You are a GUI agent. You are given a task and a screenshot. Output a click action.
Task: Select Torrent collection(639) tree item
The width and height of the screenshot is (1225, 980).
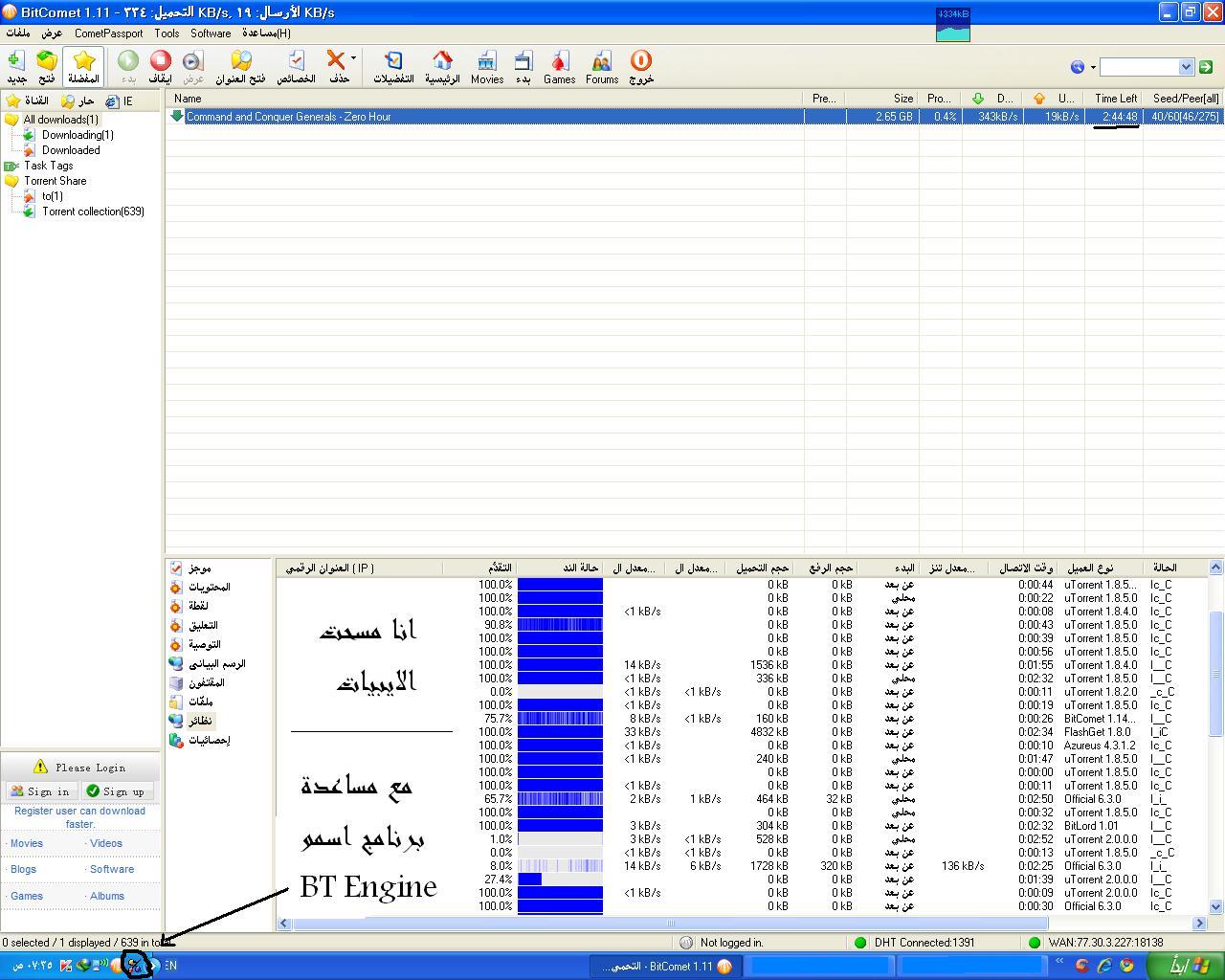[93, 212]
